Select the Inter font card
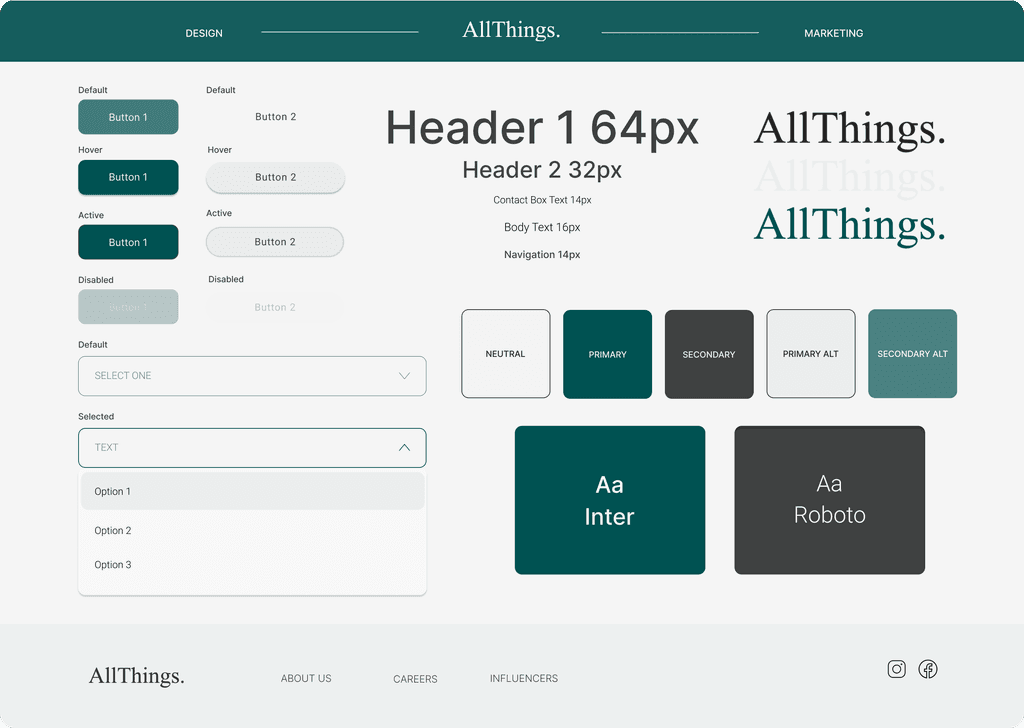 (x=610, y=500)
